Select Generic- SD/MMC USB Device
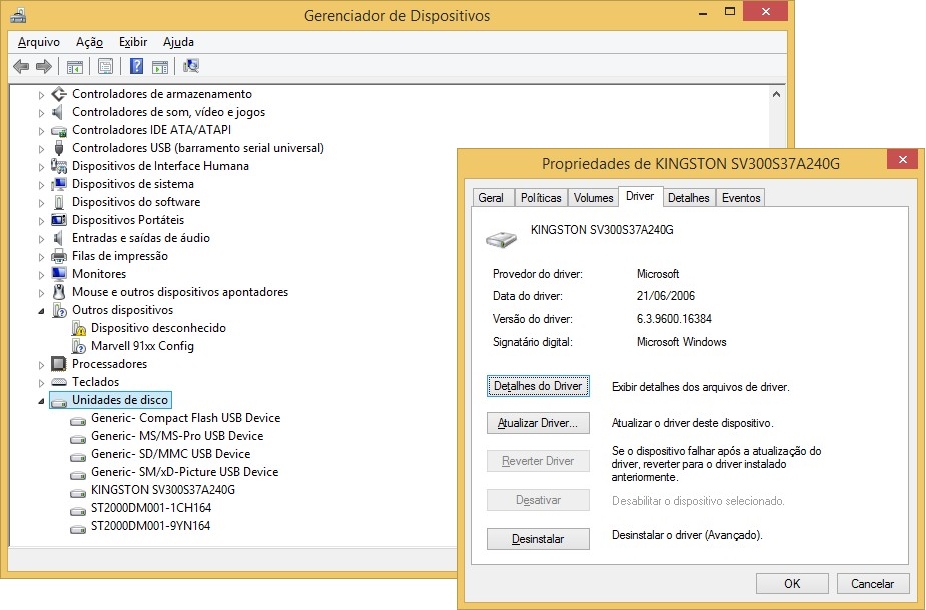Viewport: 926px width, 610px height. 170,454
